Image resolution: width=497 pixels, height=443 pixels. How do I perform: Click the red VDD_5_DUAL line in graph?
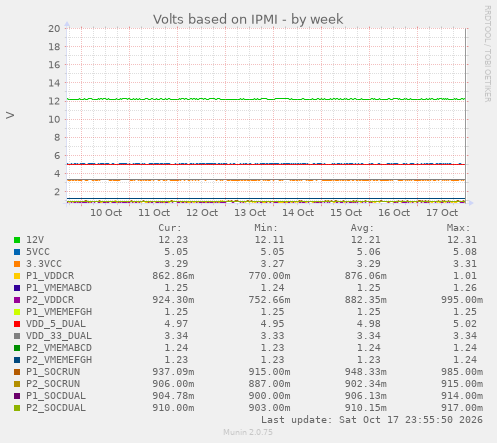click(x=267, y=164)
